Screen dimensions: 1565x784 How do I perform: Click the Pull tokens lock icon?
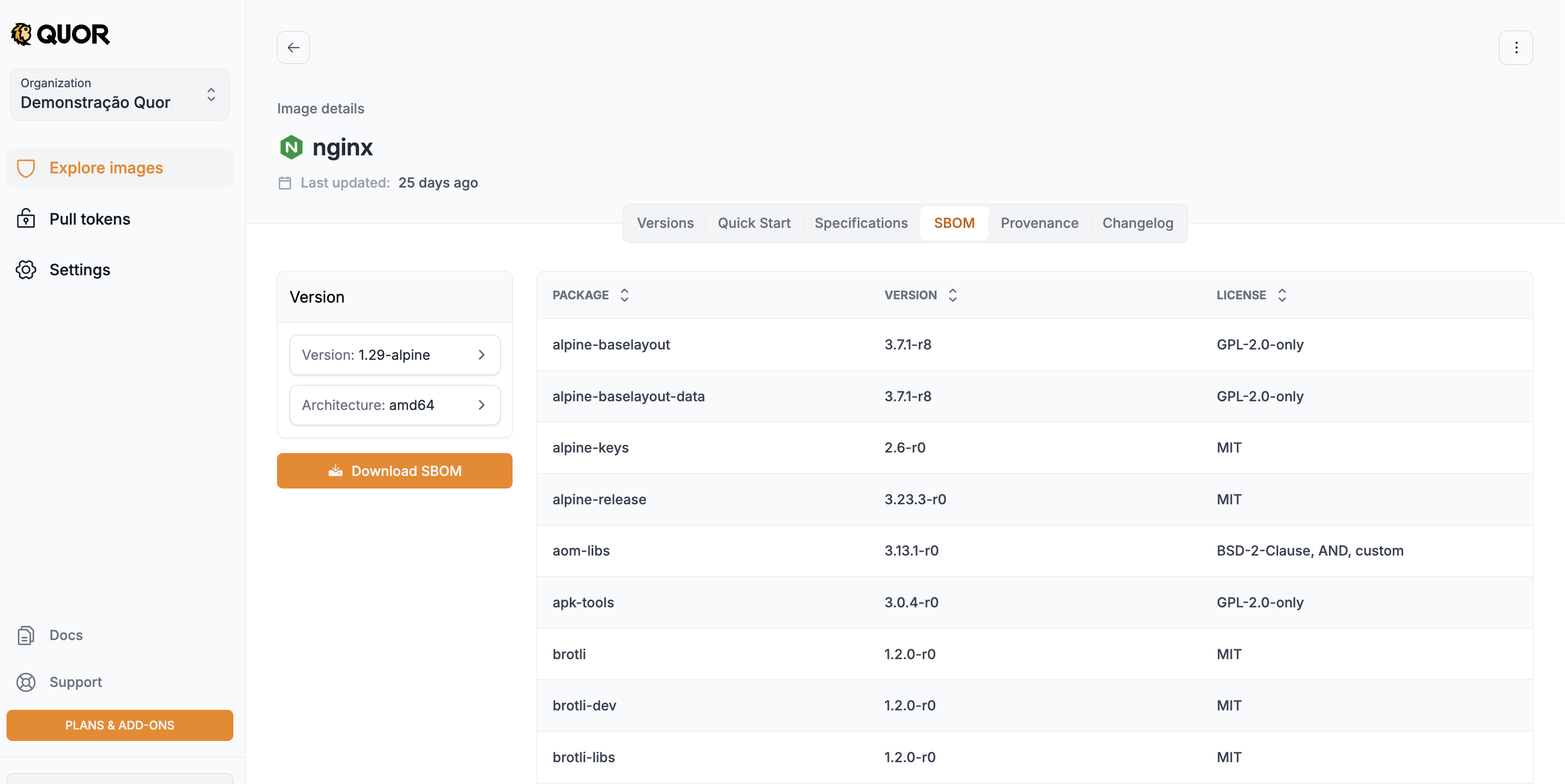(x=26, y=219)
